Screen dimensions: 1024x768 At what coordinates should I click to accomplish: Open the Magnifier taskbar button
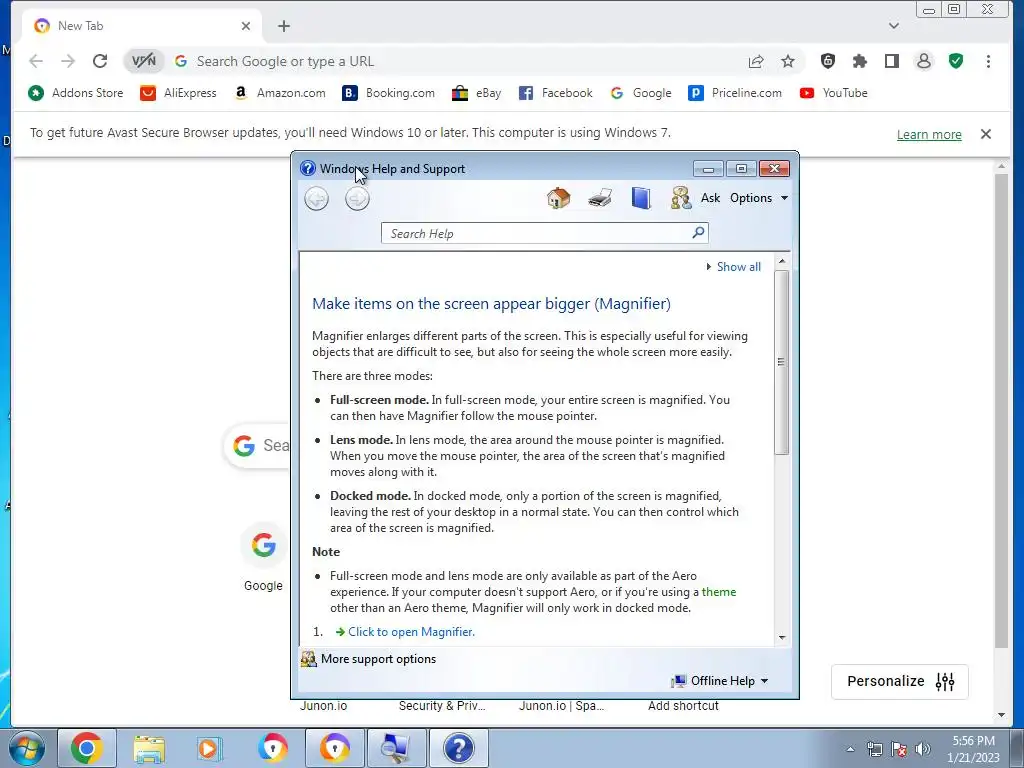click(x=396, y=748)
